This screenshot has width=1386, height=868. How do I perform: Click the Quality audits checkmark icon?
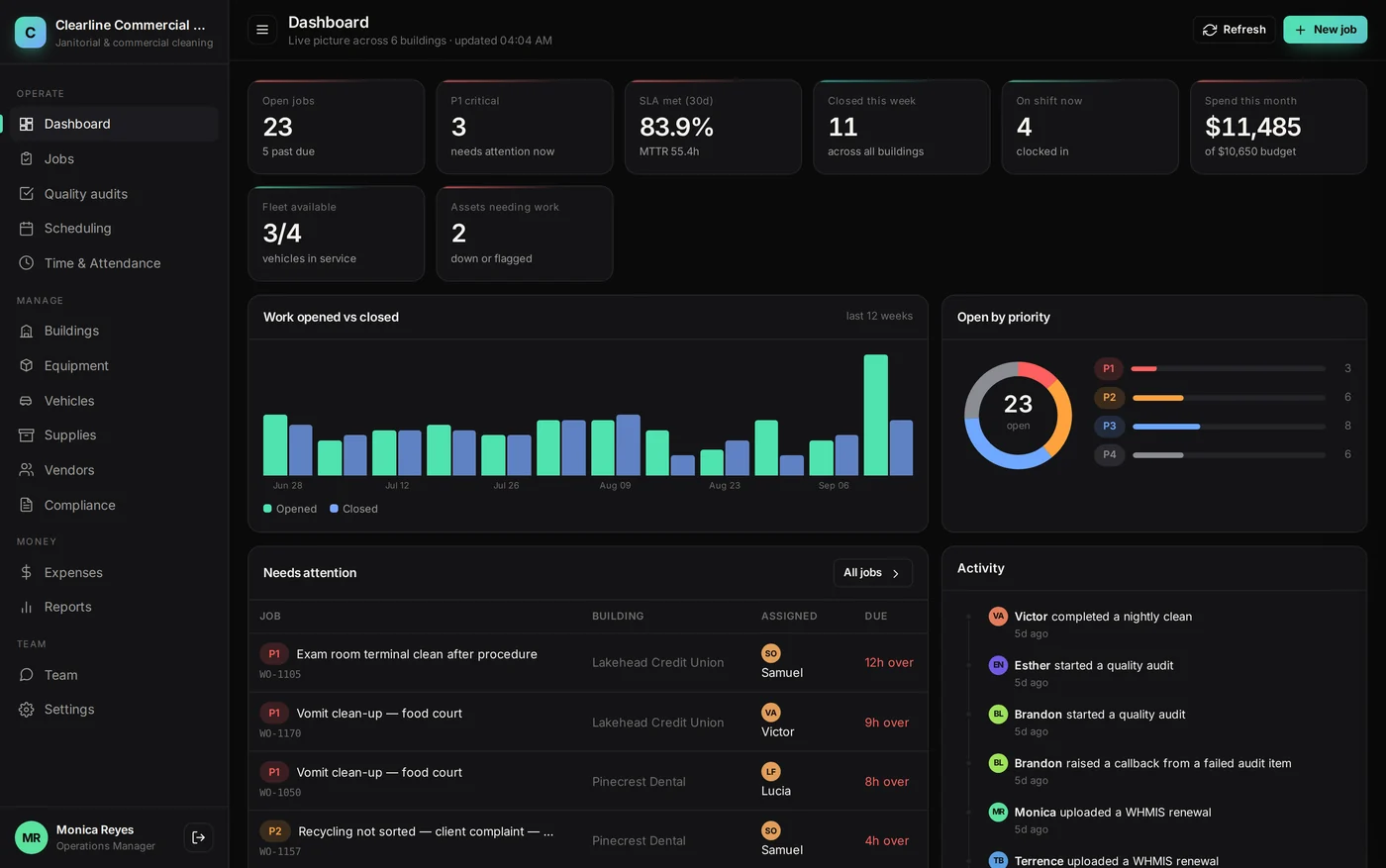(27, 194)
